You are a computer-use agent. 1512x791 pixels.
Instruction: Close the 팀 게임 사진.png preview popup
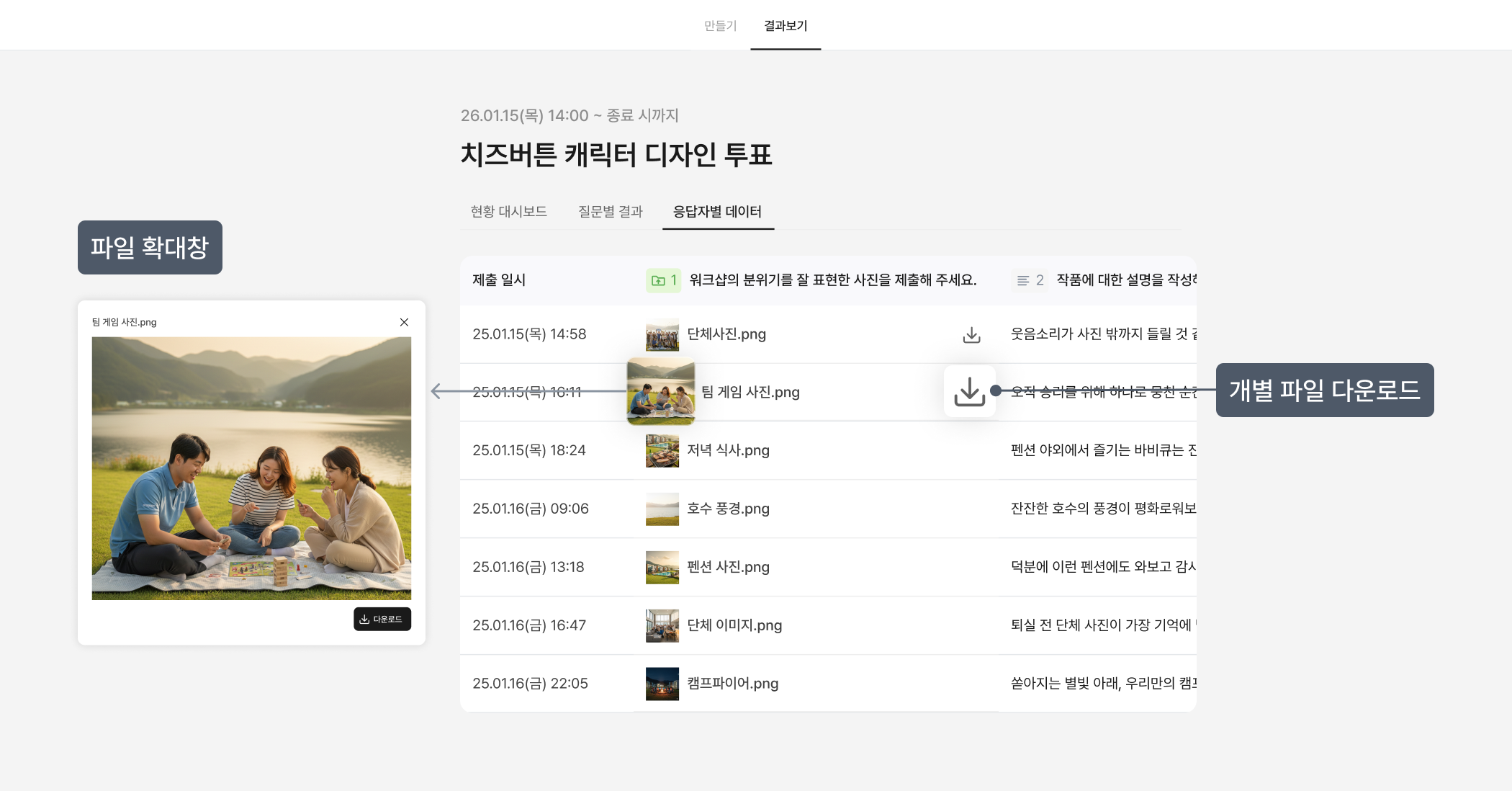404,322
